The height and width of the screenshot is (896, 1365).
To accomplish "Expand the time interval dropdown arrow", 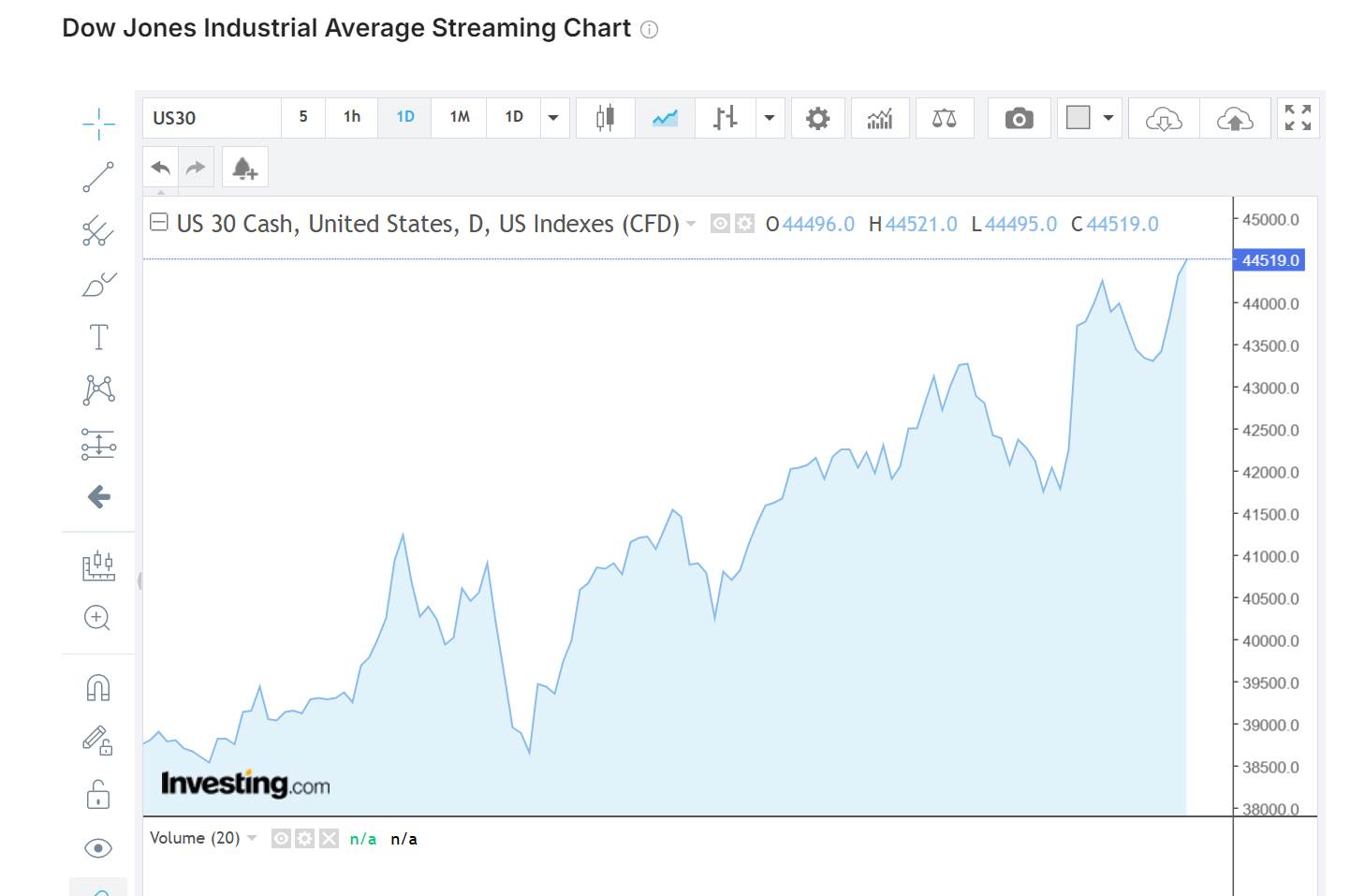I will point(553,118).
